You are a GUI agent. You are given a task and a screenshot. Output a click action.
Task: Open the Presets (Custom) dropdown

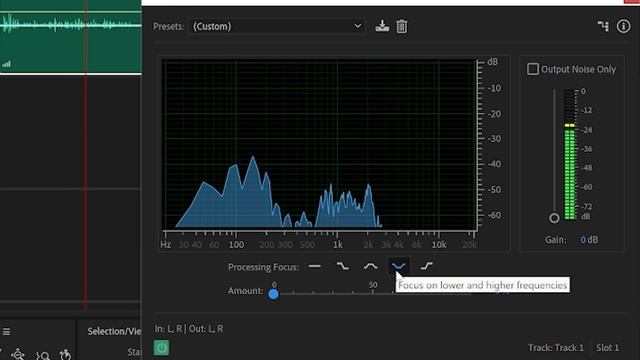276,27
